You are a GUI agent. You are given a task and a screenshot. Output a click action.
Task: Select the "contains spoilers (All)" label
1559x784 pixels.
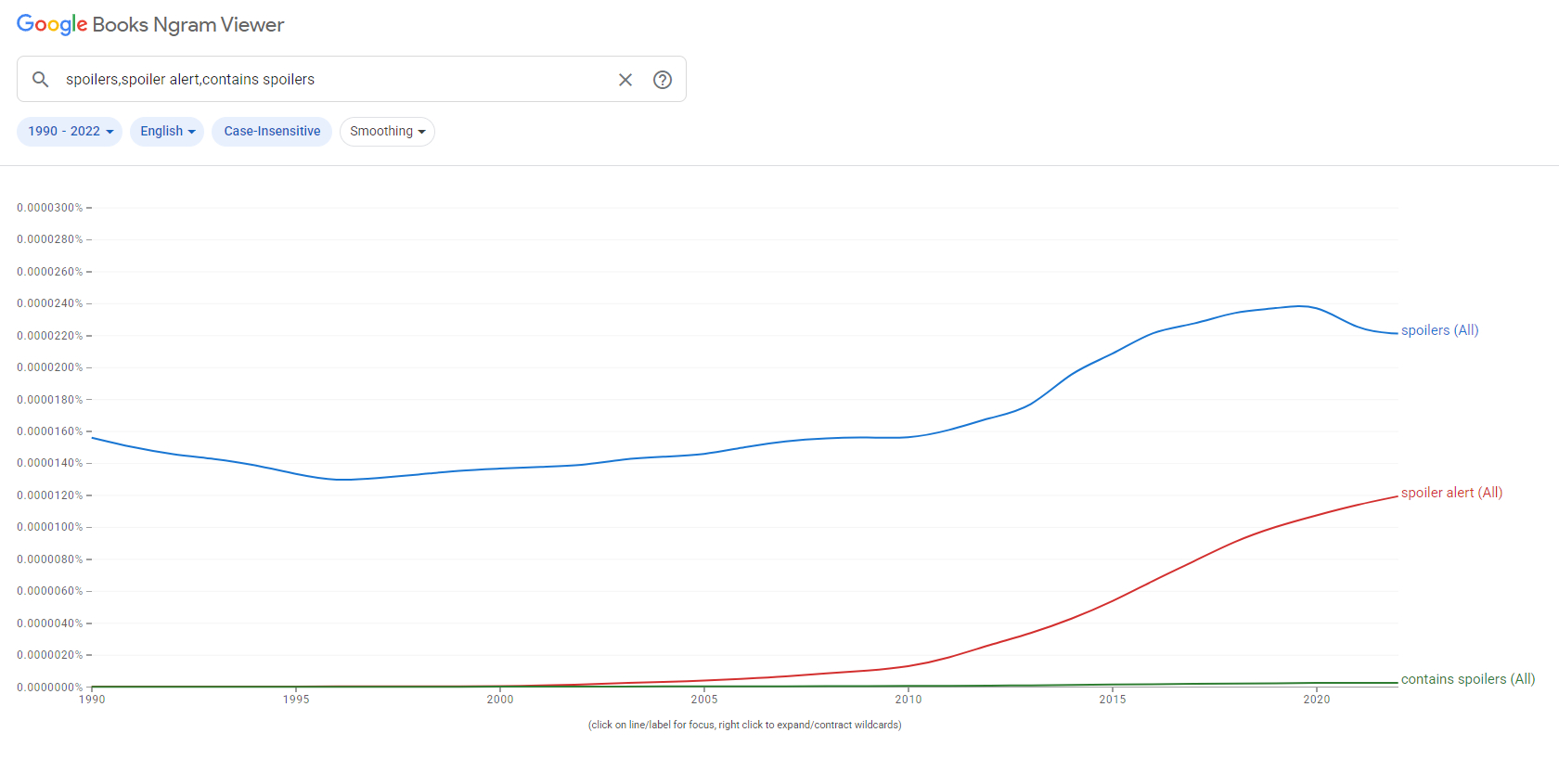click(1467, 679)
